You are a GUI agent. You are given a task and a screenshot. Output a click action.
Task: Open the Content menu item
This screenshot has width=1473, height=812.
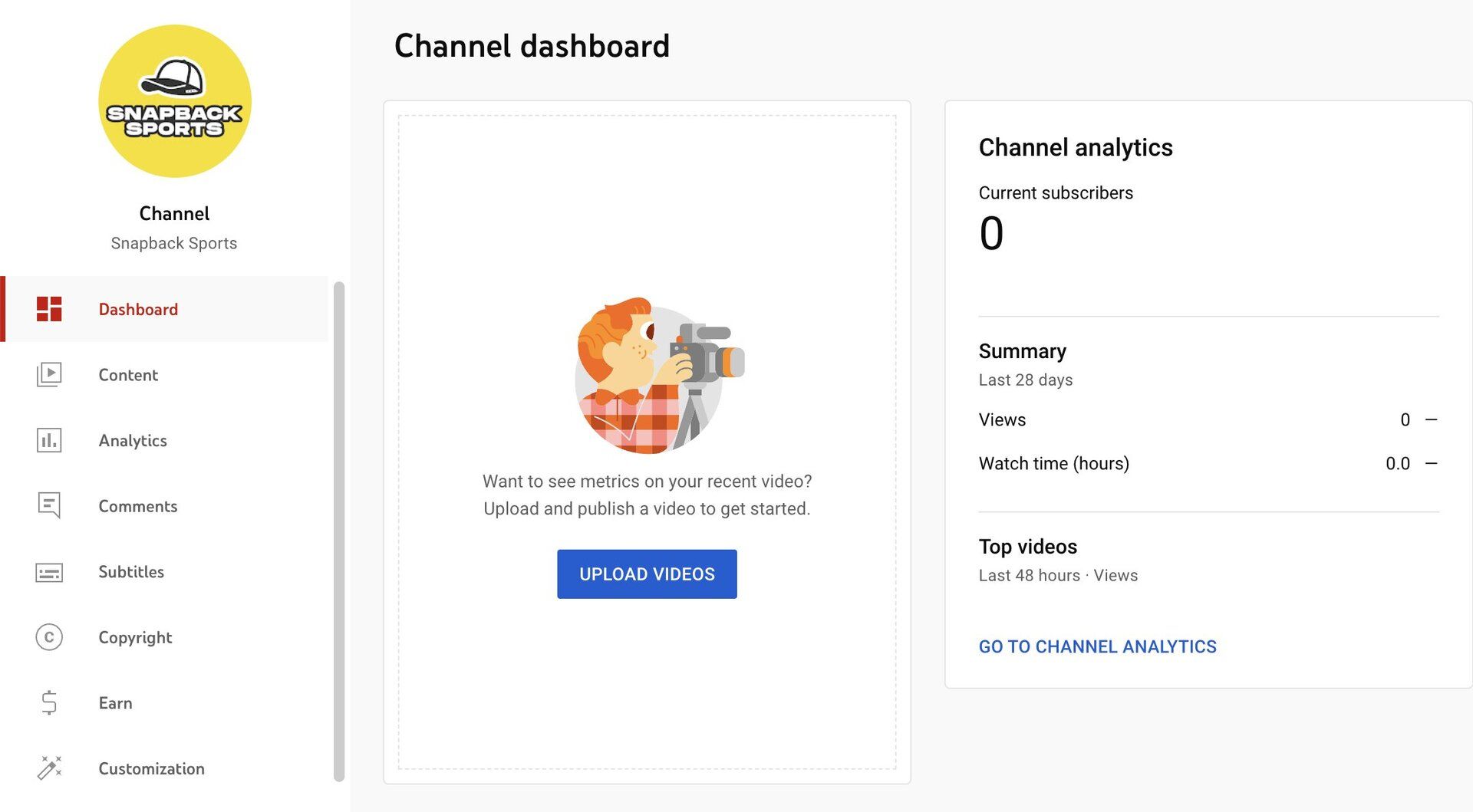(x=128, y=375)
